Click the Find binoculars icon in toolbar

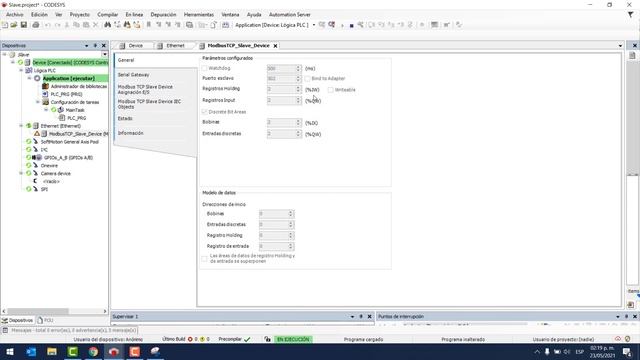pyautogui.click(x=107, y=25)
